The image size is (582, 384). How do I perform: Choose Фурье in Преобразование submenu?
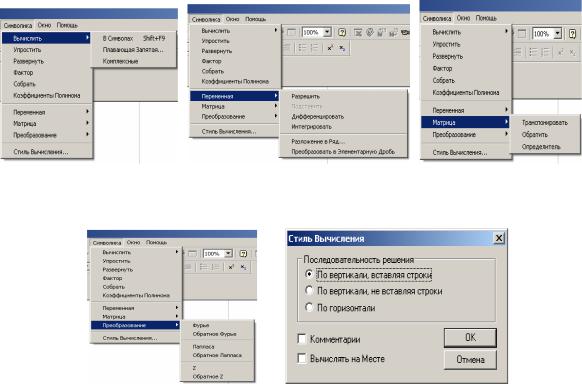(x=217, y=325)
